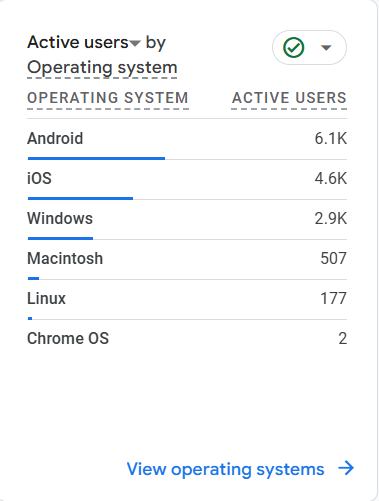Click the blue Android usage bar

[x=96, y=158]
